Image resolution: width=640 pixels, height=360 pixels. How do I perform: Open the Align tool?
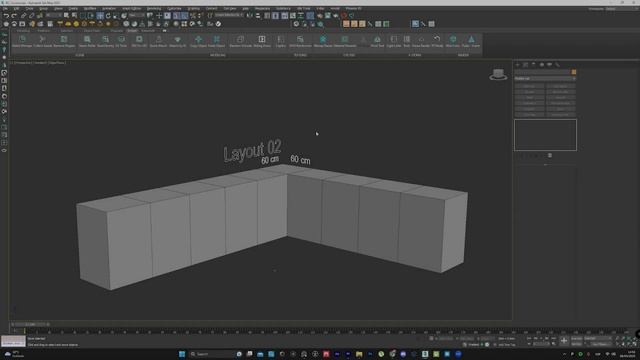[258, 16]
